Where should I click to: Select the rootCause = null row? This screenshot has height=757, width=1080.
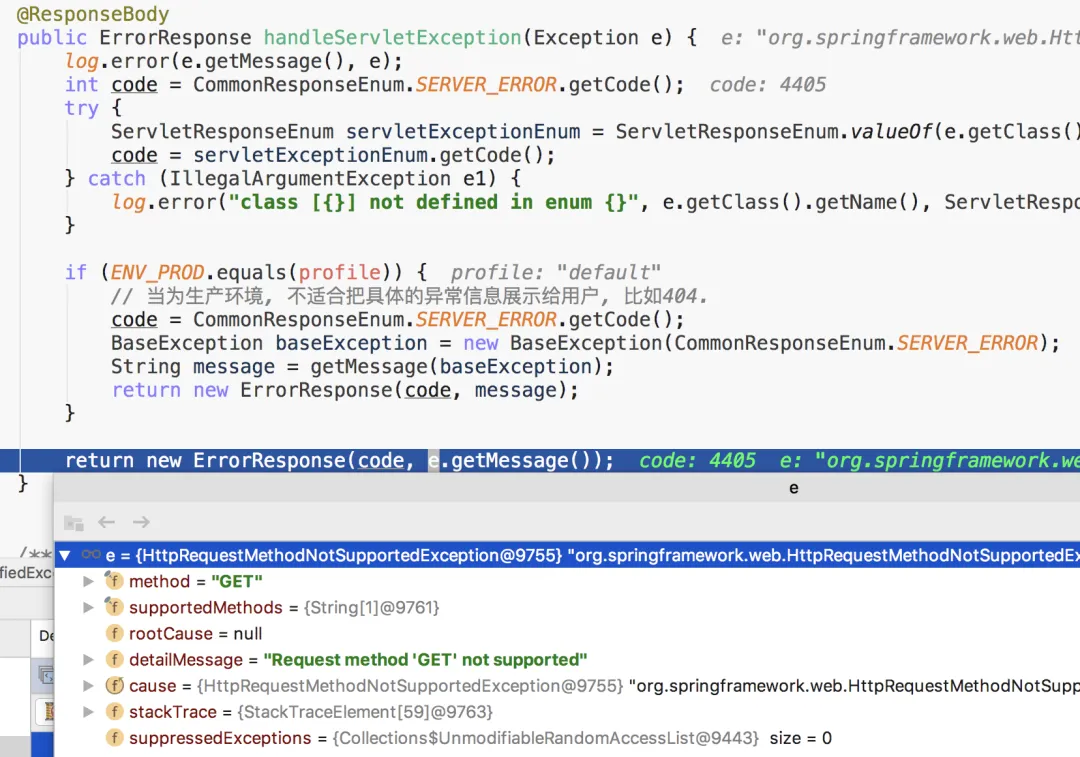(567, 634)
